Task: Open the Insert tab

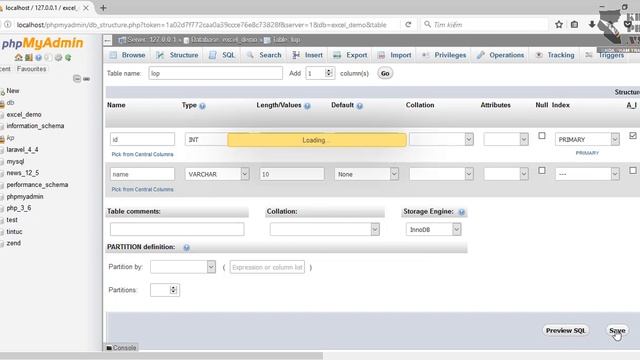Action: coord(308,55)
